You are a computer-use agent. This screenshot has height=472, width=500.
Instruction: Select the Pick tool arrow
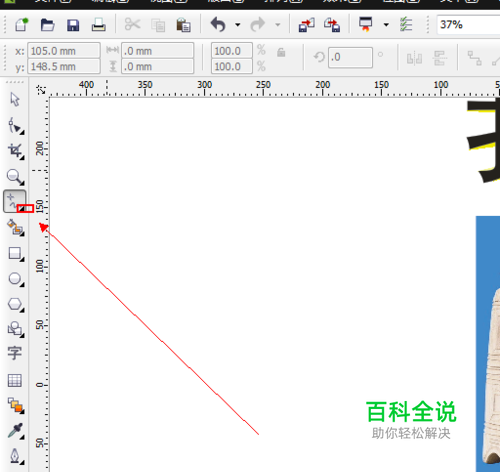point(15,99)
